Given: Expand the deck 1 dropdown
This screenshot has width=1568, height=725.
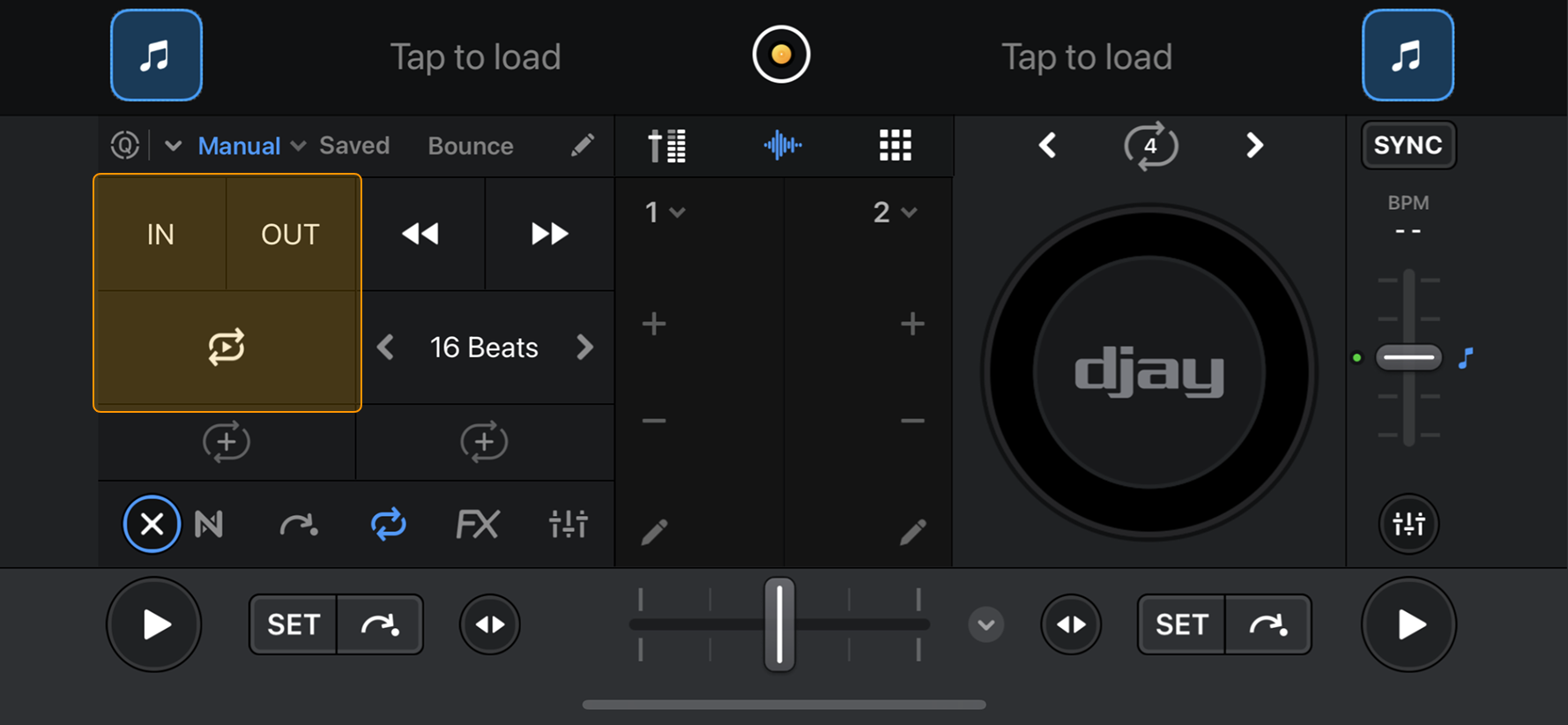Looking at the screenshot, I should coord(665,213).
